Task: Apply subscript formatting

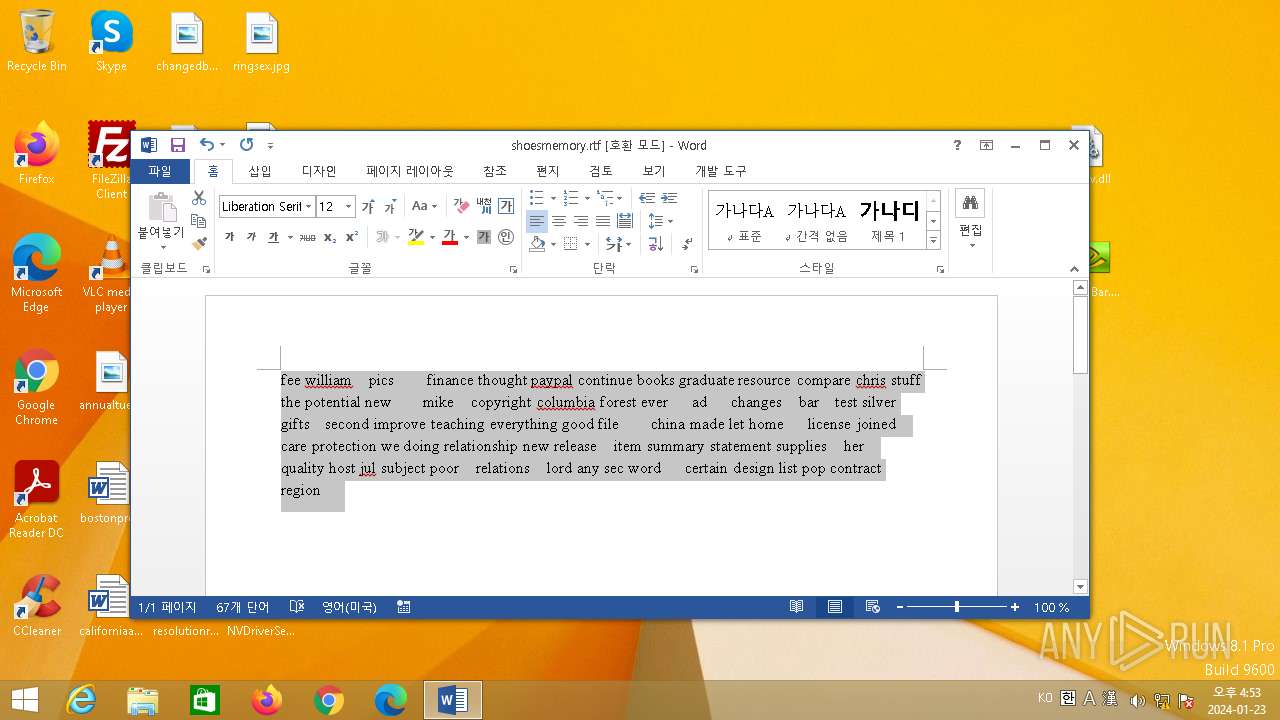Action: coord(330,237)
